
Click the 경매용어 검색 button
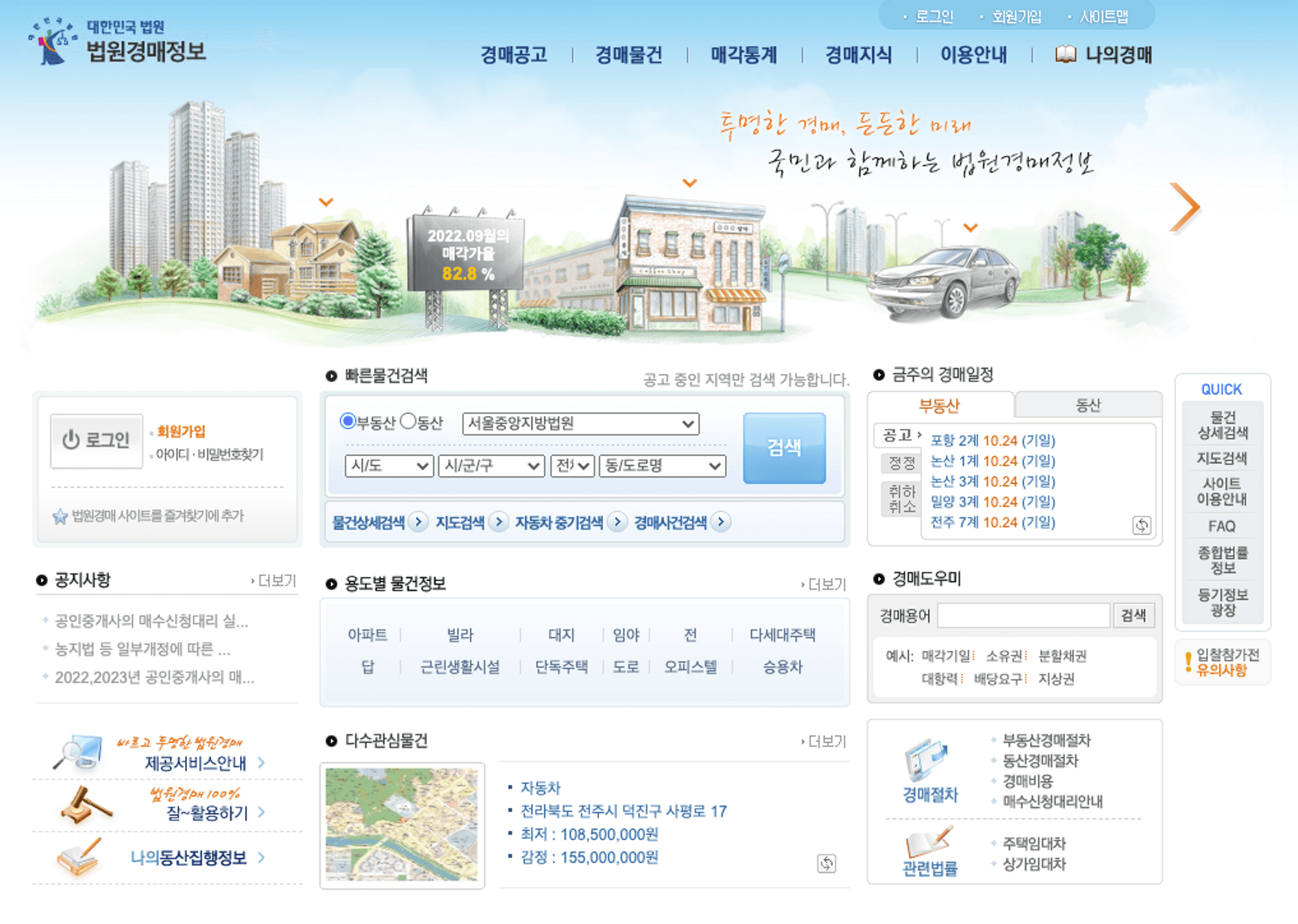[x=1134, y=615]
